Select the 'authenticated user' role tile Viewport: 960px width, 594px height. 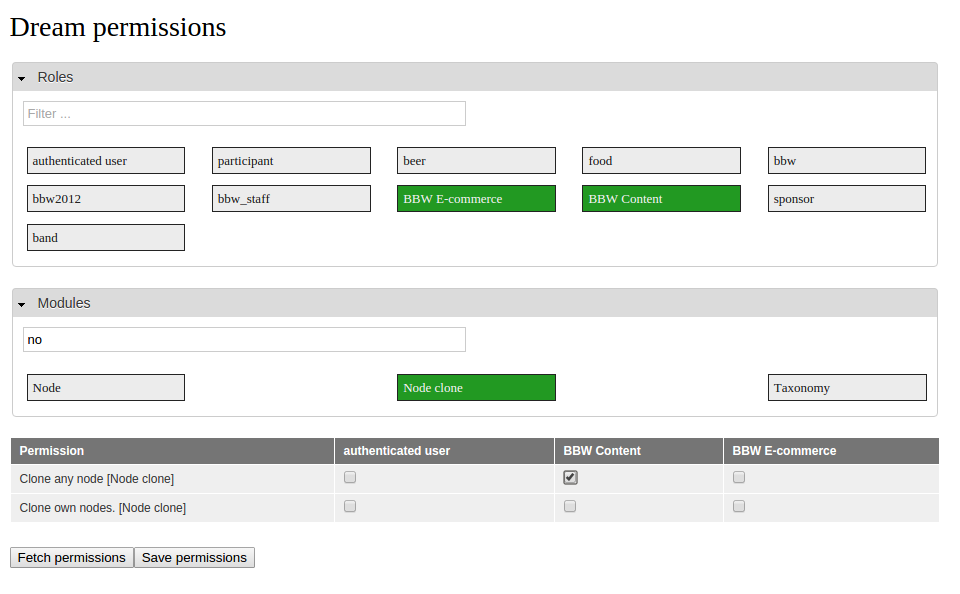pyautogui.click(x=106, y=161)
